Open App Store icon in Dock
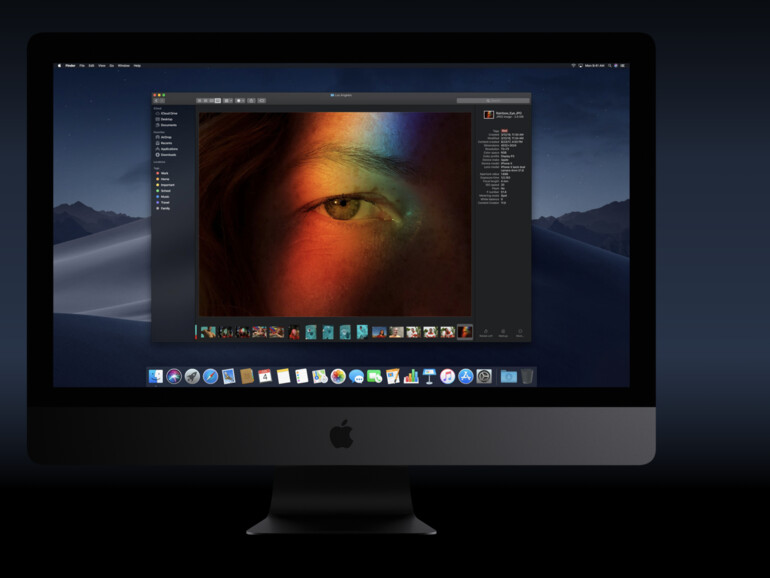 tap(466, 377)
